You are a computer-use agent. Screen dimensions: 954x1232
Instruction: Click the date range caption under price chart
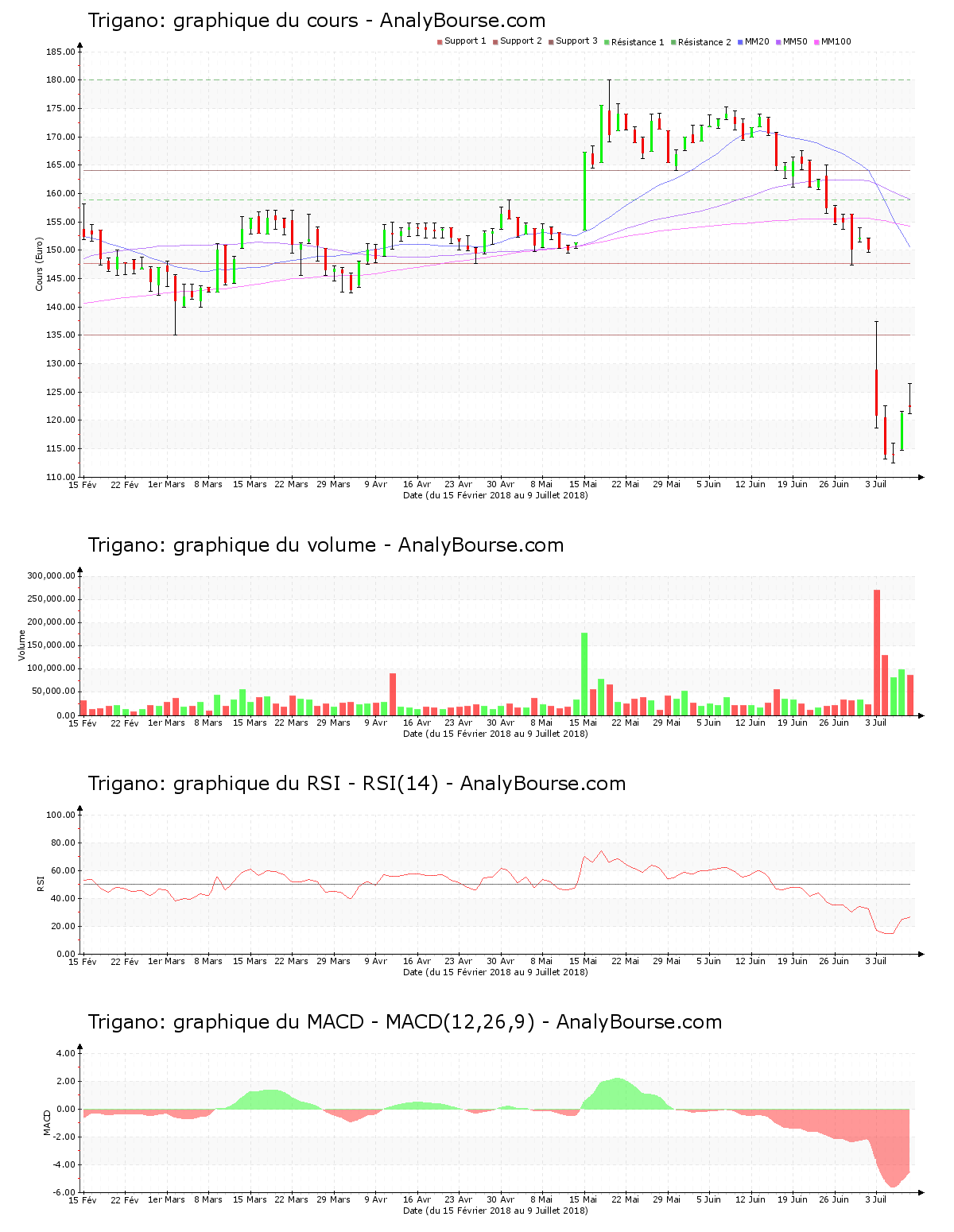495,494
